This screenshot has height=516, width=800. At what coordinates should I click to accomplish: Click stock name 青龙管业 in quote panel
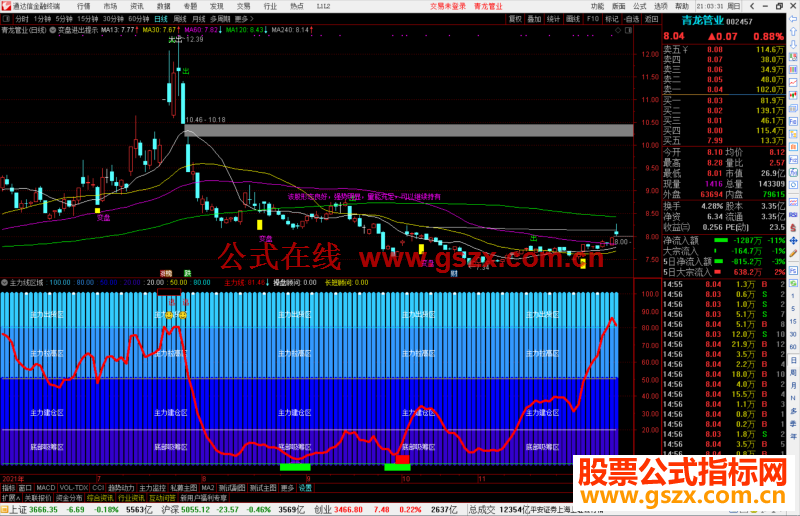pyautogui.click(x=703, y=21)
